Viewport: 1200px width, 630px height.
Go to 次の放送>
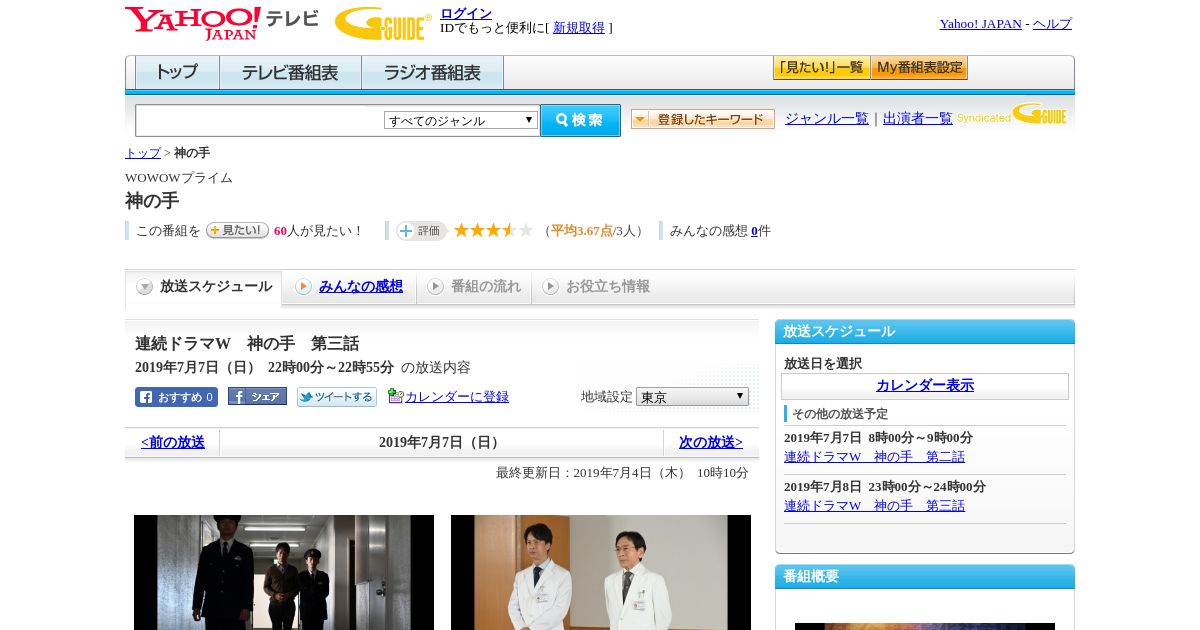711,442
